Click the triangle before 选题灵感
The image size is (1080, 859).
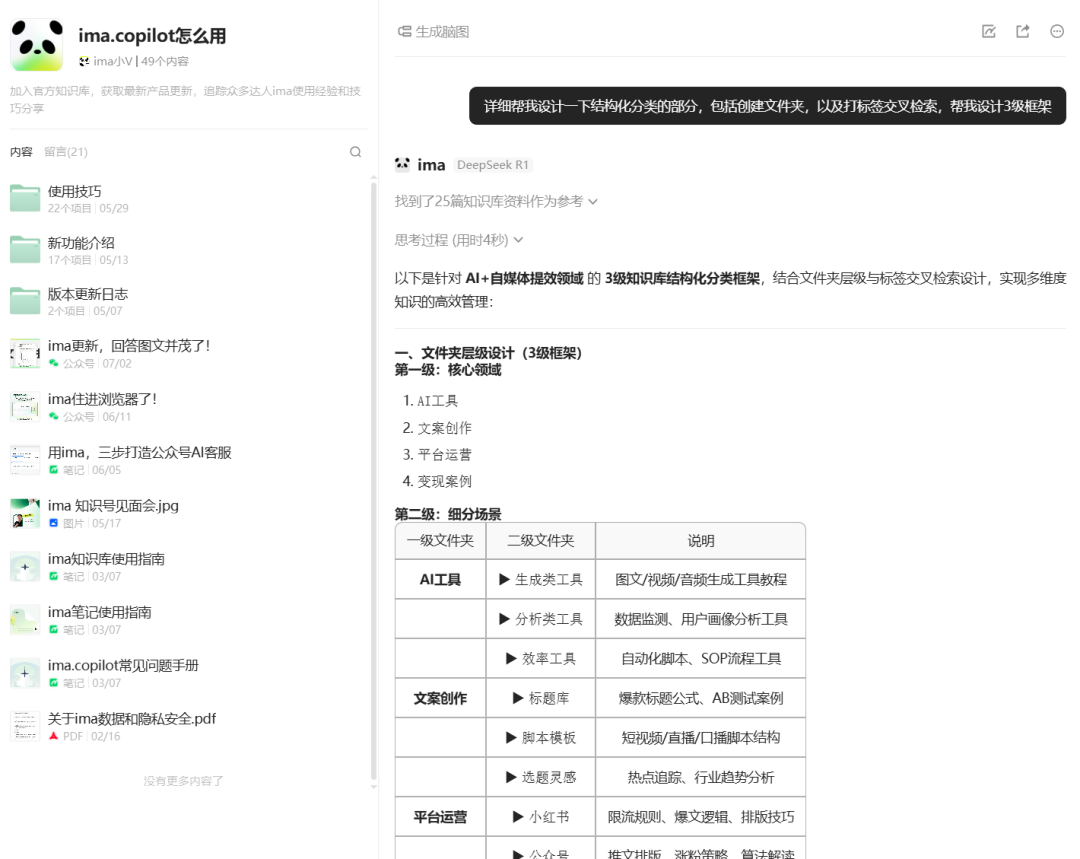(511, 777)
